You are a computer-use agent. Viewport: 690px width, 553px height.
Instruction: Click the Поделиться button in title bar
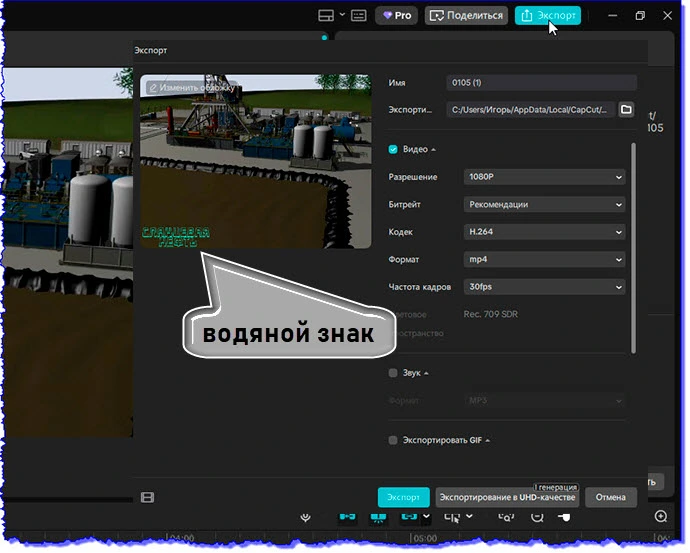pos(466,16)
